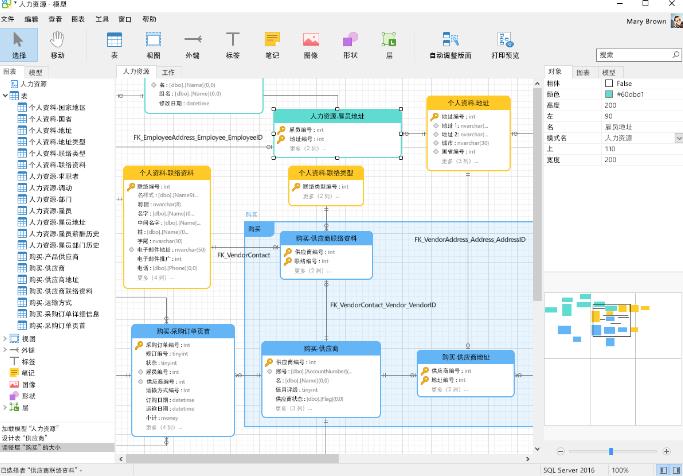Screen dimensions: 683x476
Task: Open the 文件 menu
Action: pyautogui.click(x=7, y=19)
